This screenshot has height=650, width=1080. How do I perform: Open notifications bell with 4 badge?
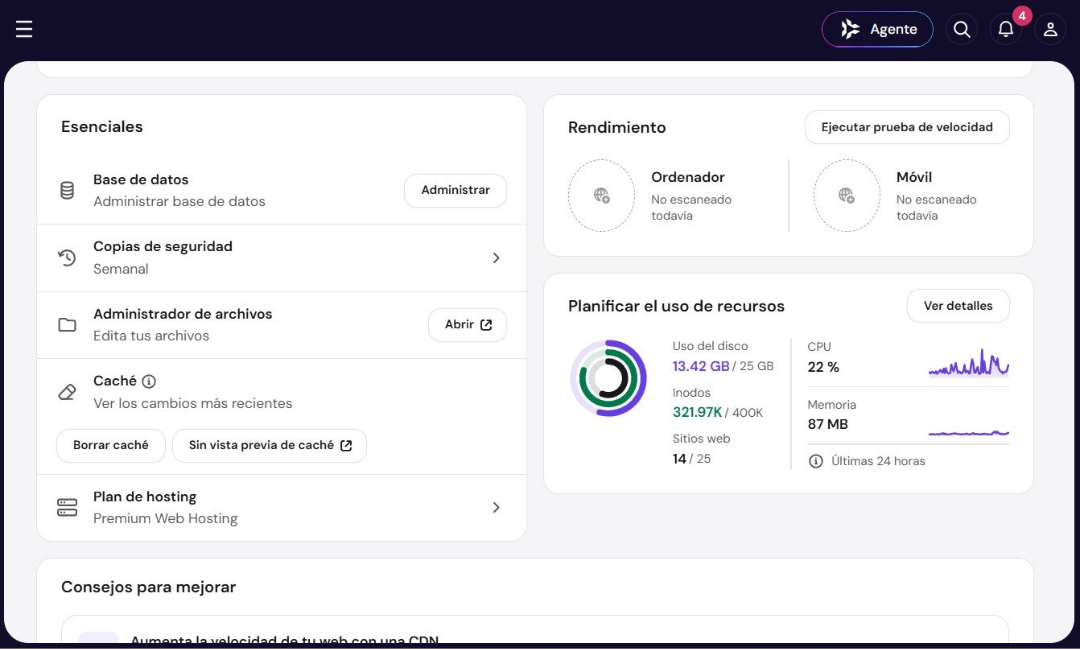pos(1006,30)
